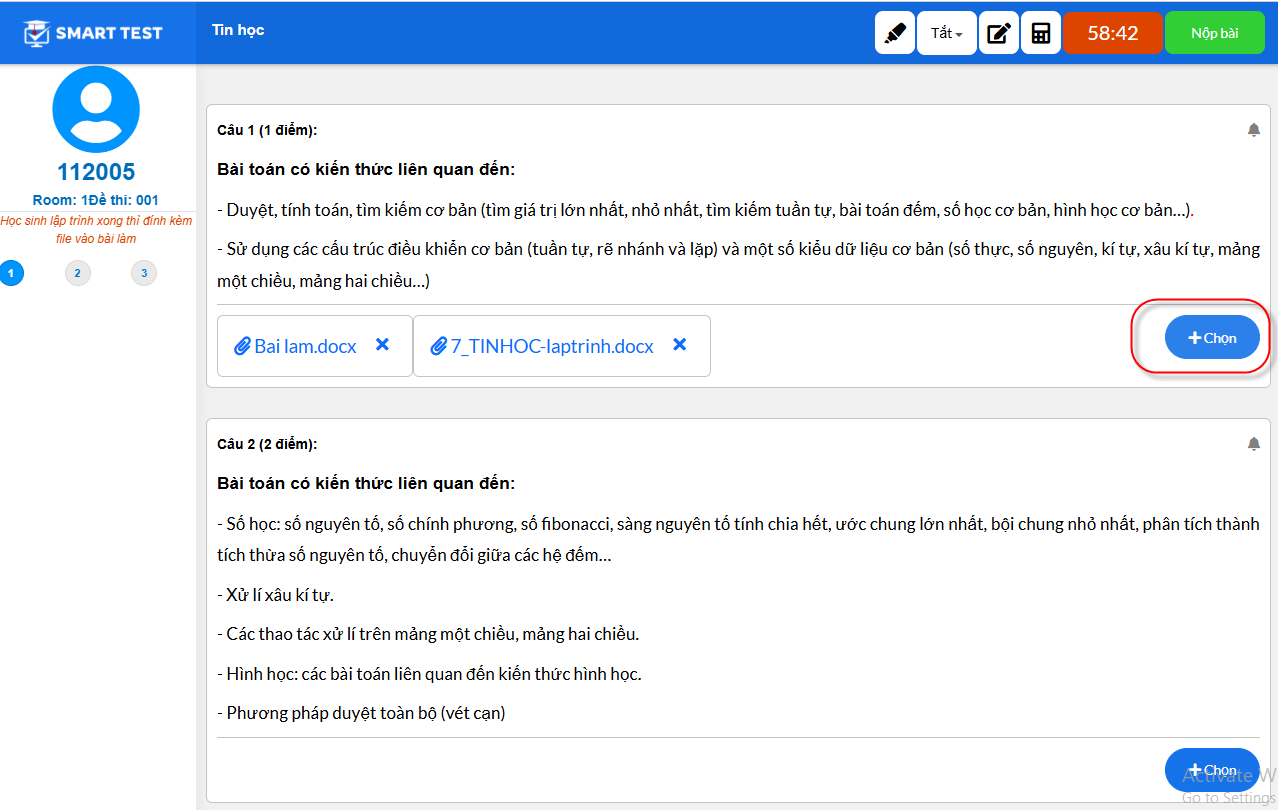This screenshot has width=1278, height=810.
Task: Open the calculator tool
Action: (x=1041, y=33)
